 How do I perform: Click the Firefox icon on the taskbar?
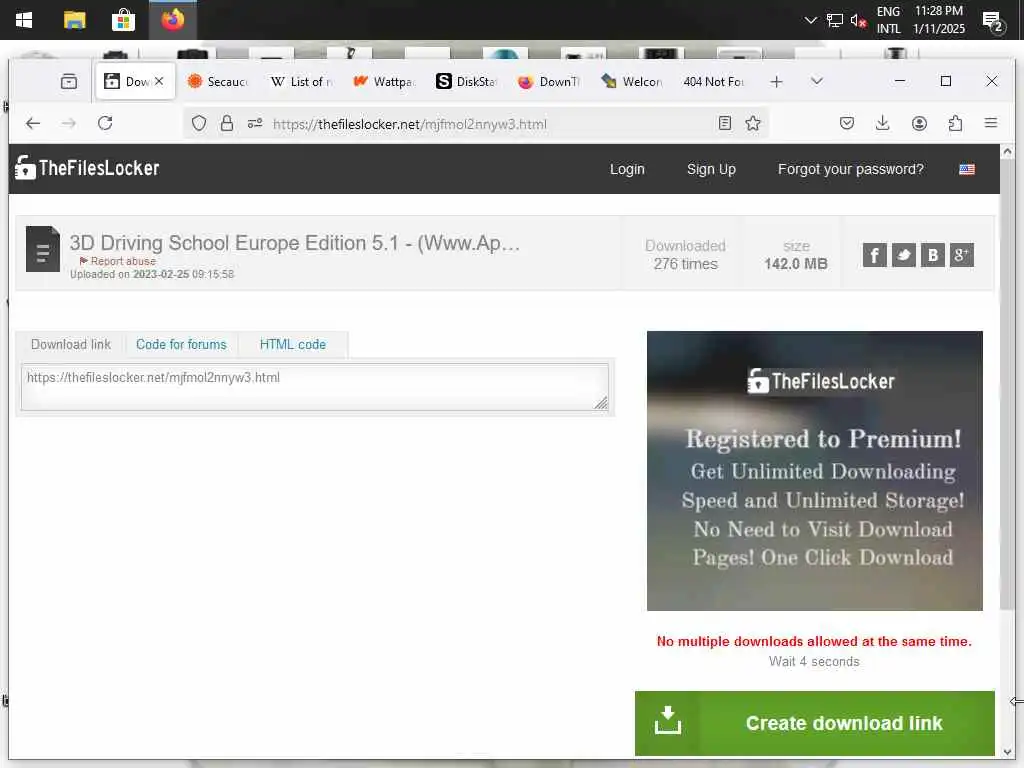pos(172,20)
